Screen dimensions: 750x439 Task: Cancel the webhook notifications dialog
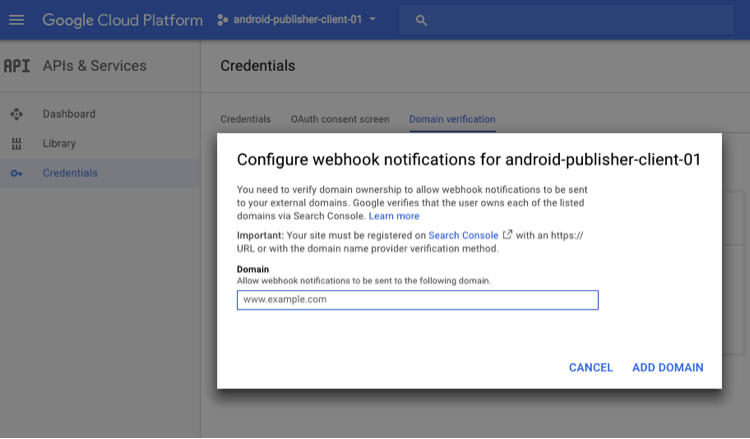(591, 367)
